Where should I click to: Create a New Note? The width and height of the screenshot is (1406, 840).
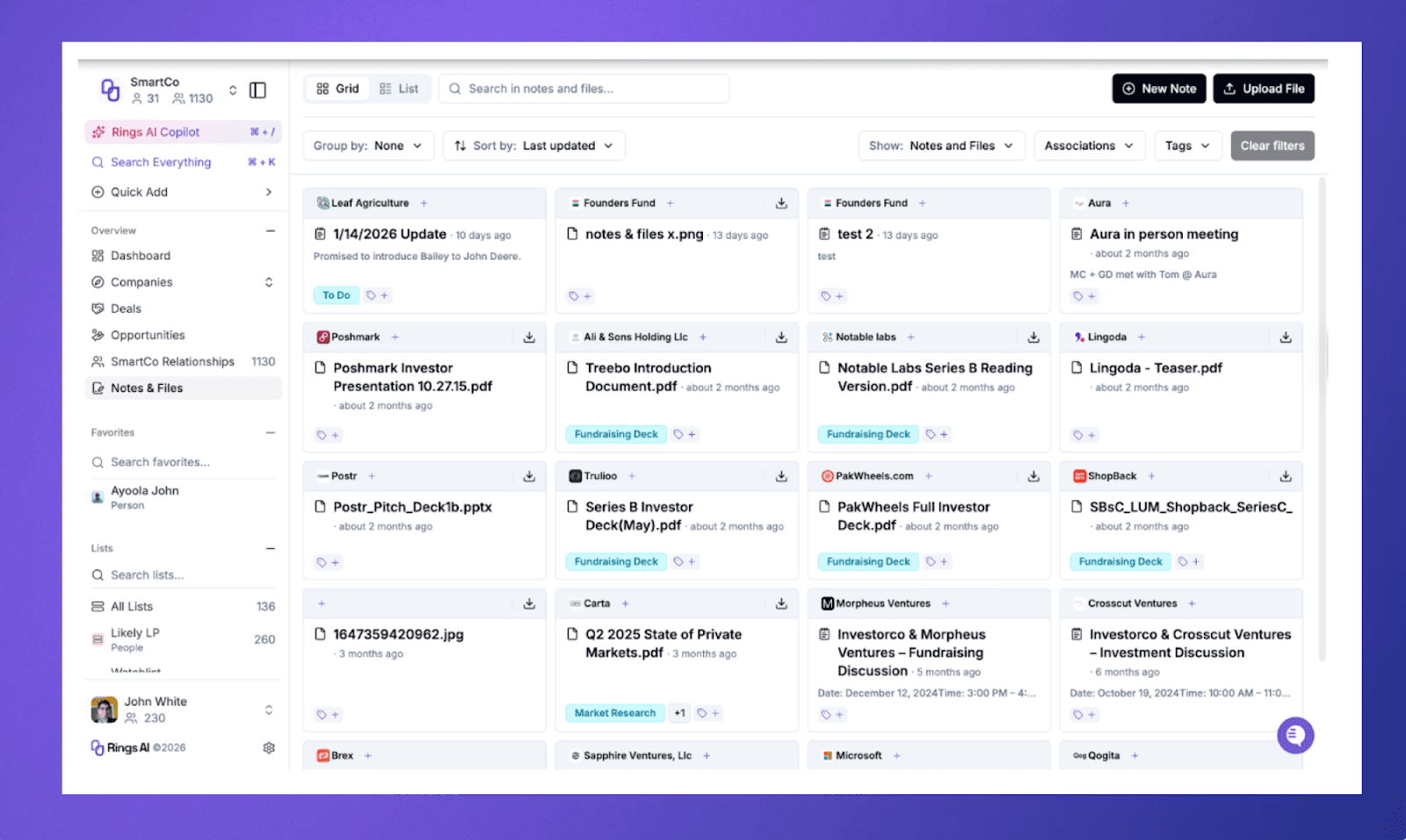pyautogui.click(x=1159, y=89)
